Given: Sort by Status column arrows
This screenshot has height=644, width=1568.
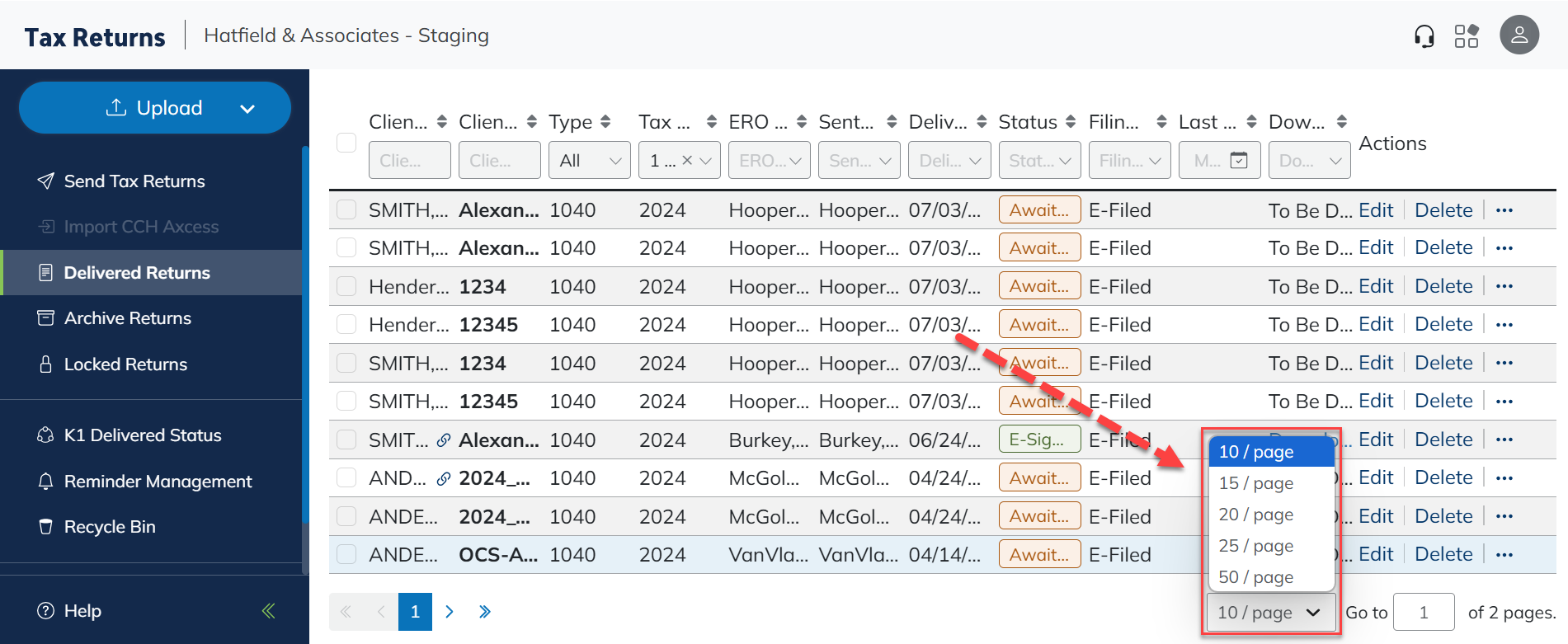Looking at the screenshot, I should click(1071, 122).
